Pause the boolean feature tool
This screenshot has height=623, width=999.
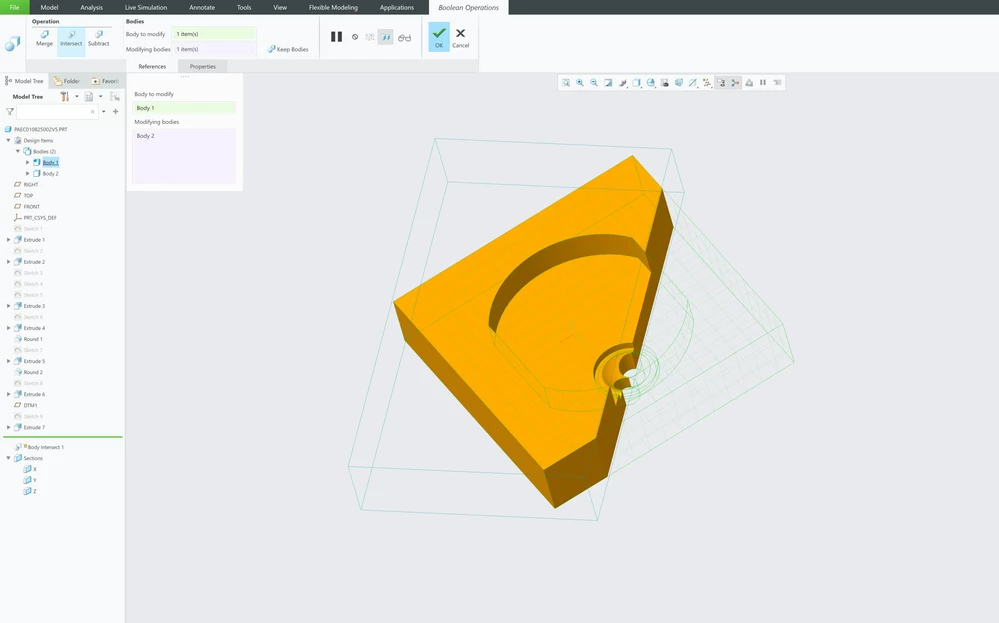pyautogui.click(x=336, y=37)
